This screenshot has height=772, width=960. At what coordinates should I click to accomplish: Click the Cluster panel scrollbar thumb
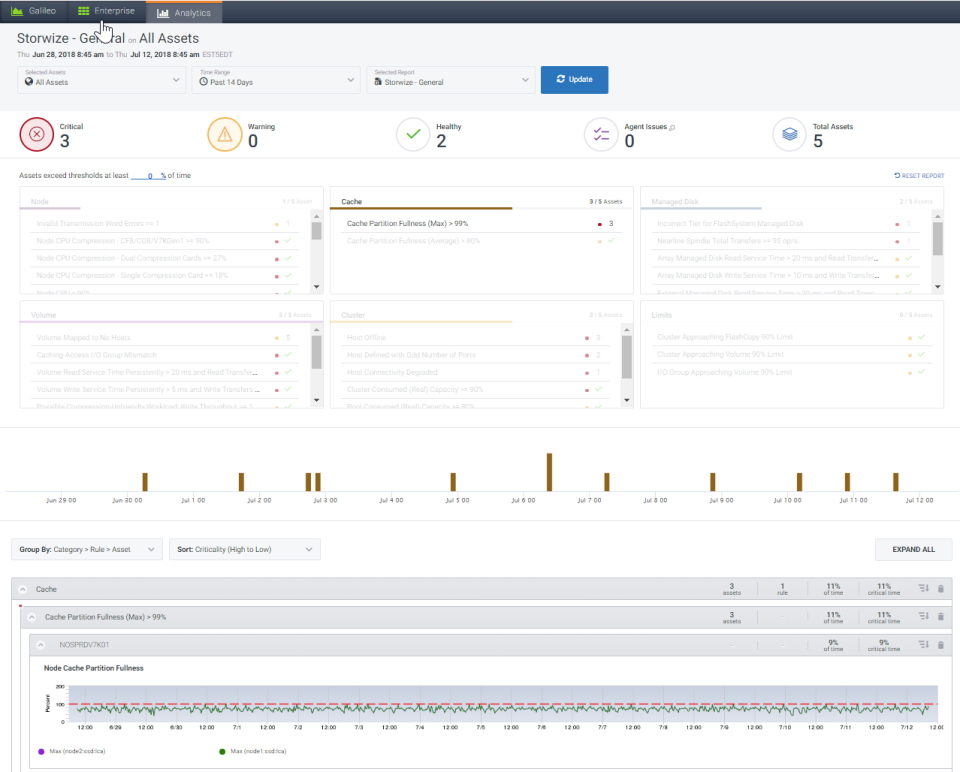click(627, 357)
